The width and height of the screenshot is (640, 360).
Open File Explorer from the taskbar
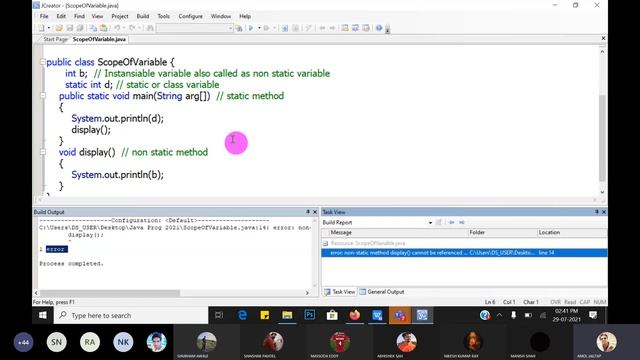coord(287,315)
